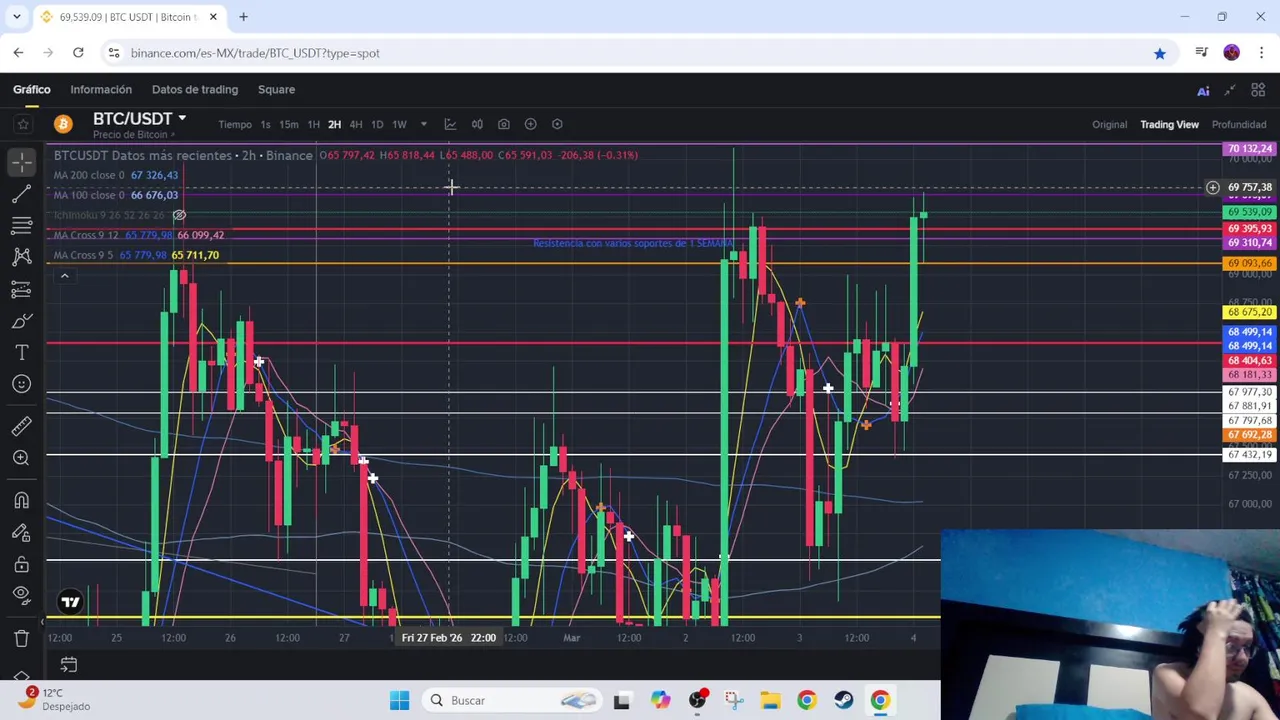This screenshot has width=1280, height=720.
Task: Toggle lock all drawings padlock
Action: (x=21, y=564)
